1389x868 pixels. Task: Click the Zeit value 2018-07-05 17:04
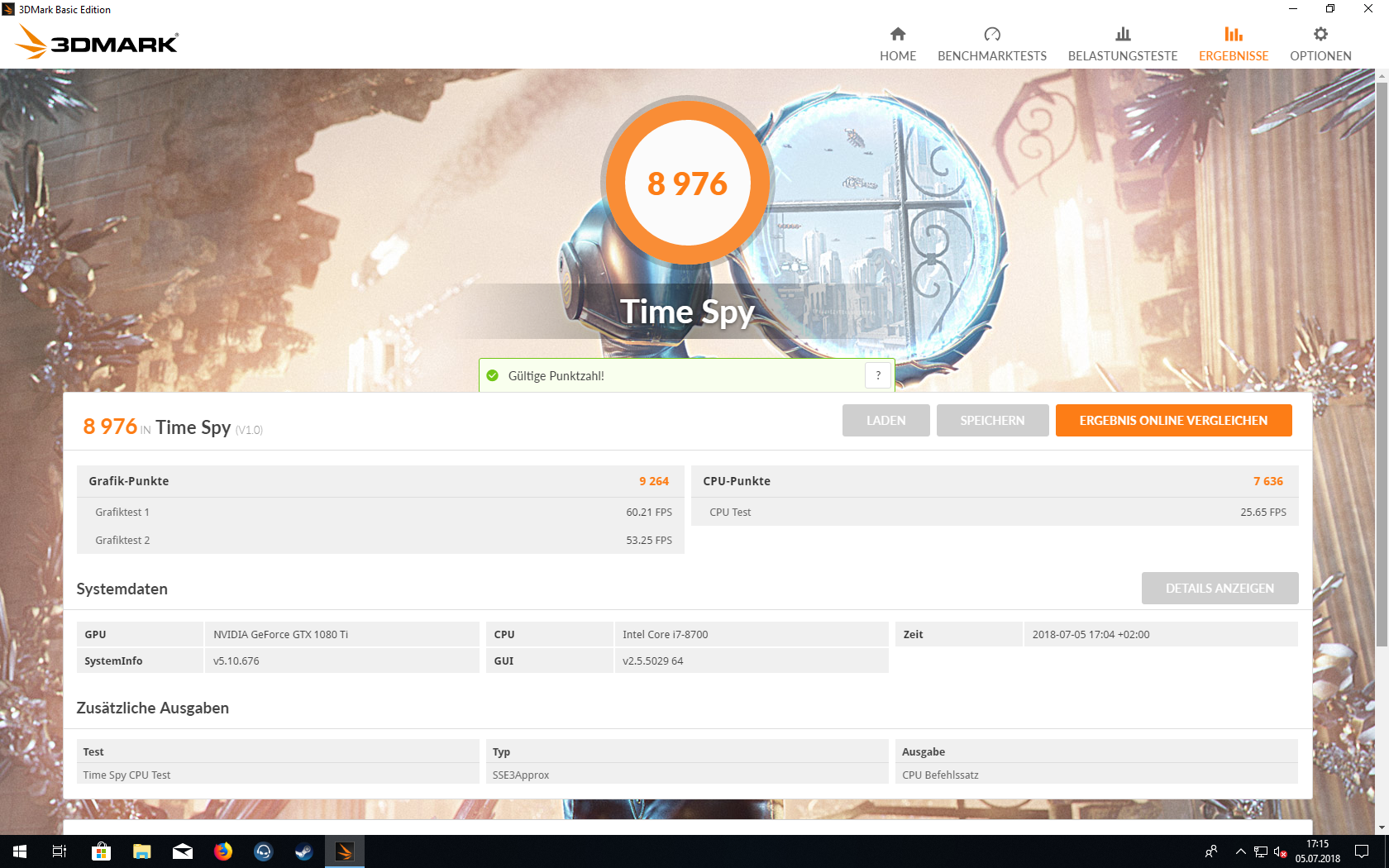click(x=1091, y=634)
